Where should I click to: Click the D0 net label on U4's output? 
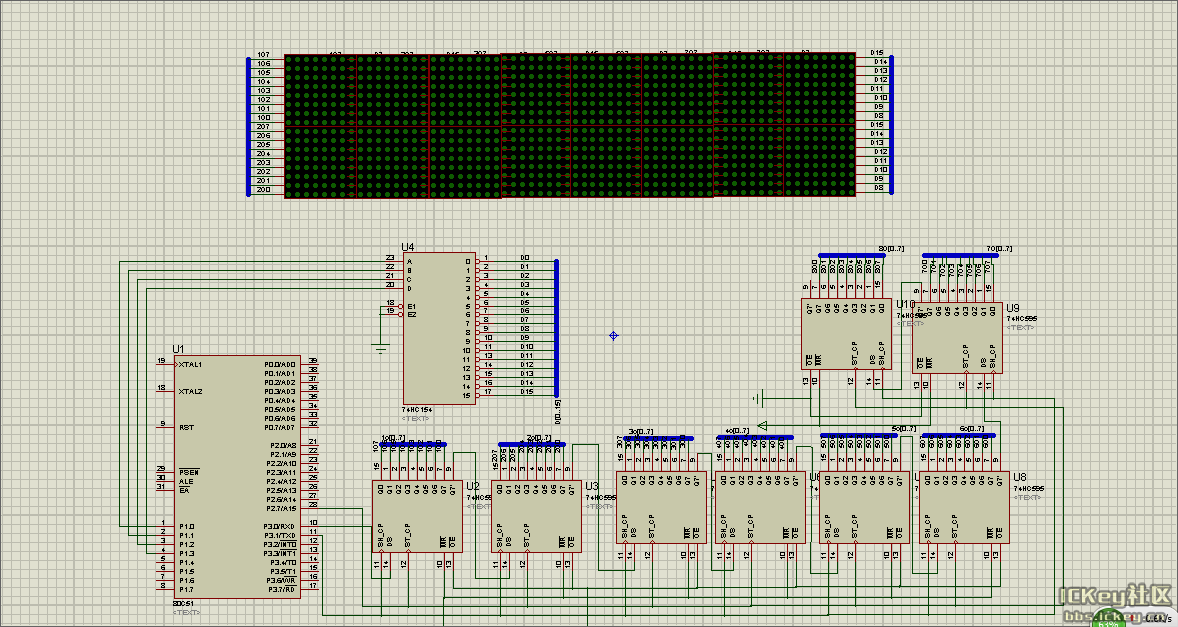tap(525, 258)
